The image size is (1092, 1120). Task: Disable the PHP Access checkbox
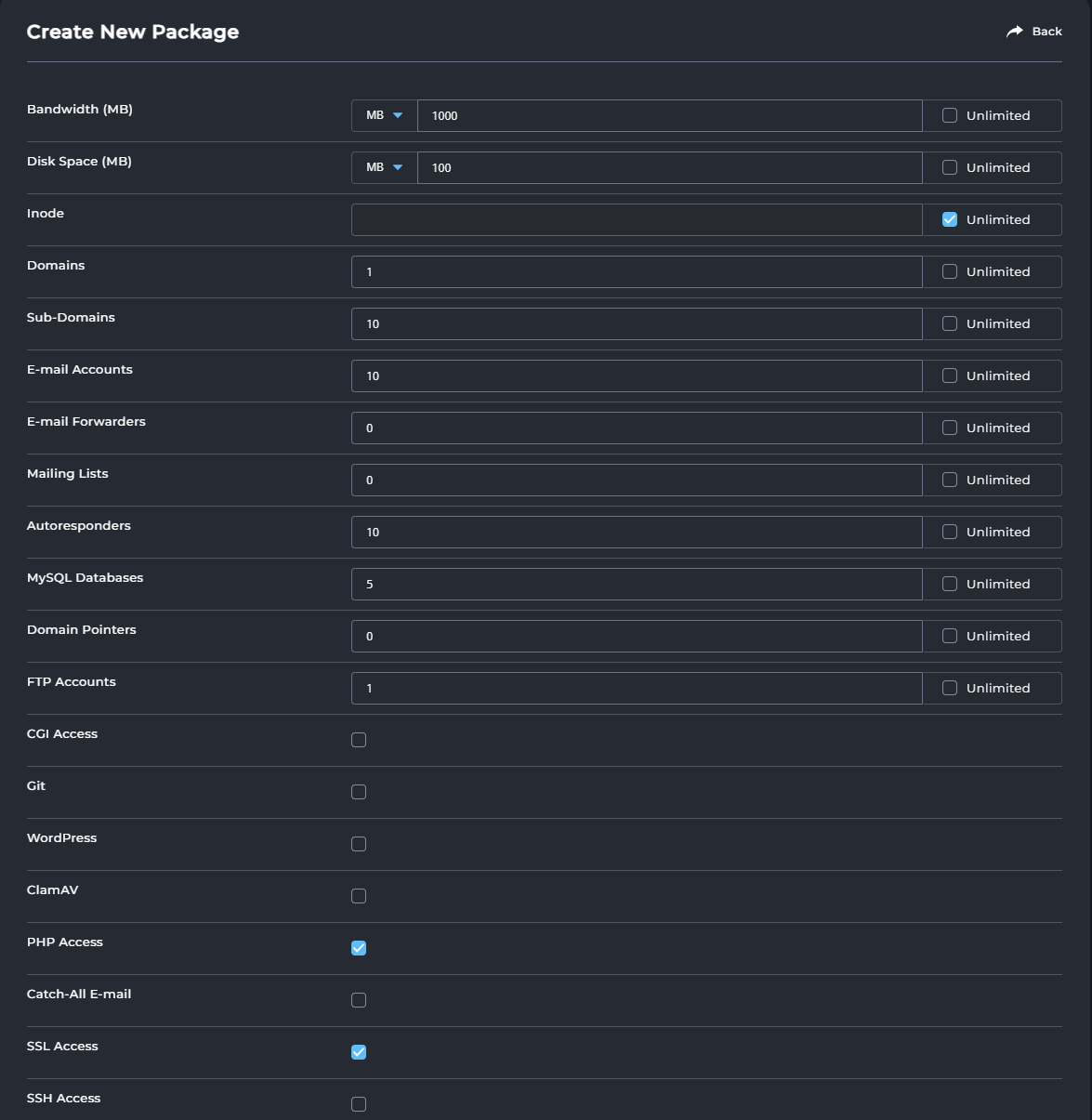coord(359,948)
